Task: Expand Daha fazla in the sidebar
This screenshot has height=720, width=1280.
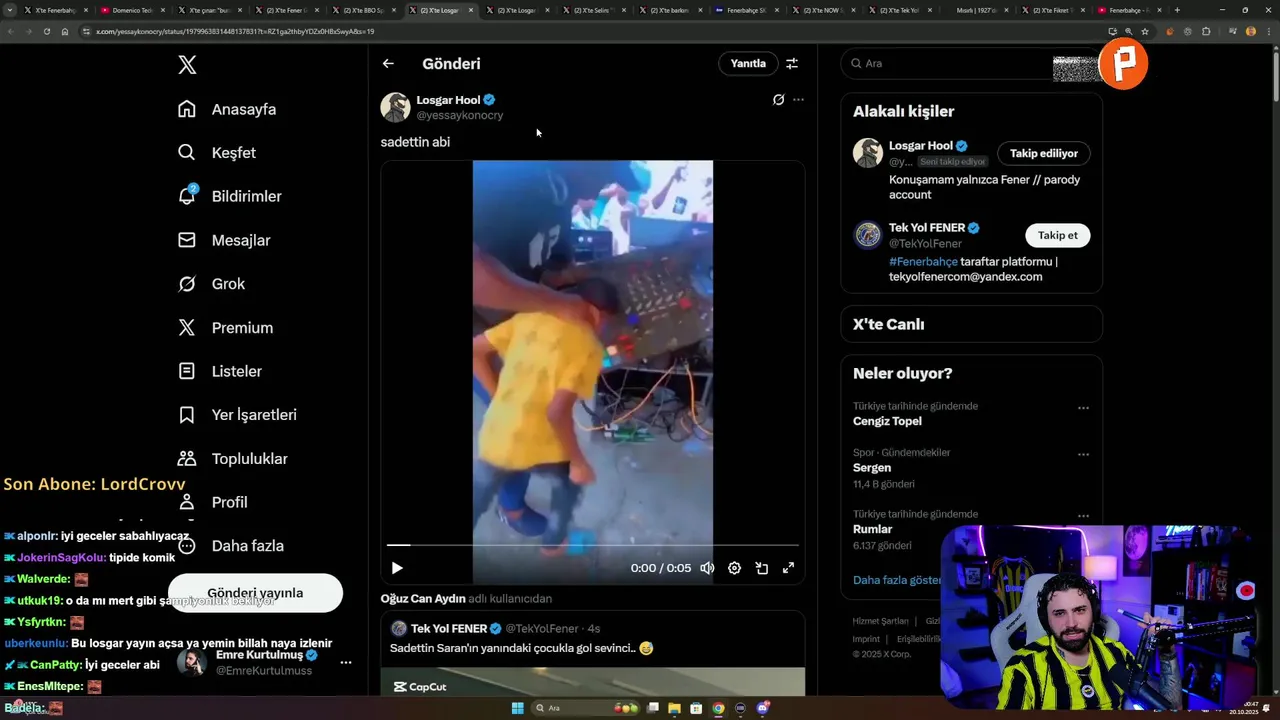Action: pyautogui.click(x=231, y=546)
